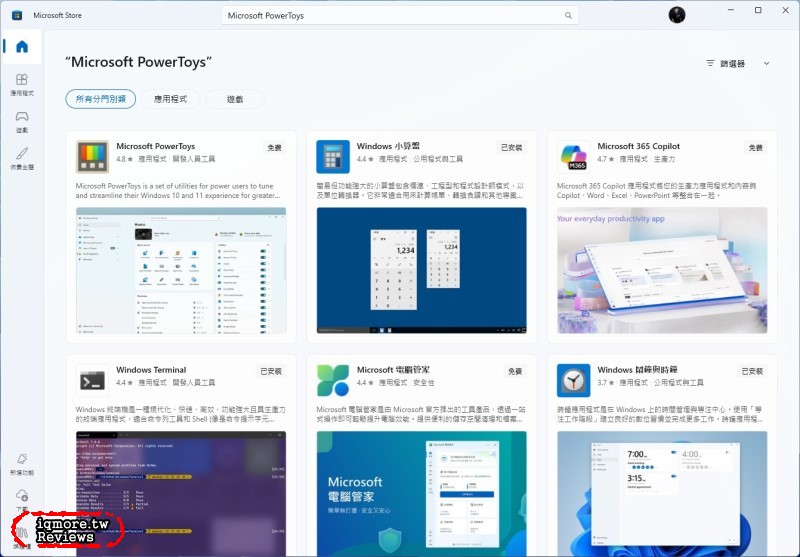The height and width of the screenshot is (557, 800).
Task: Open the Windows Terminal screenshot thumbnail
Action: tap(181, 494)
